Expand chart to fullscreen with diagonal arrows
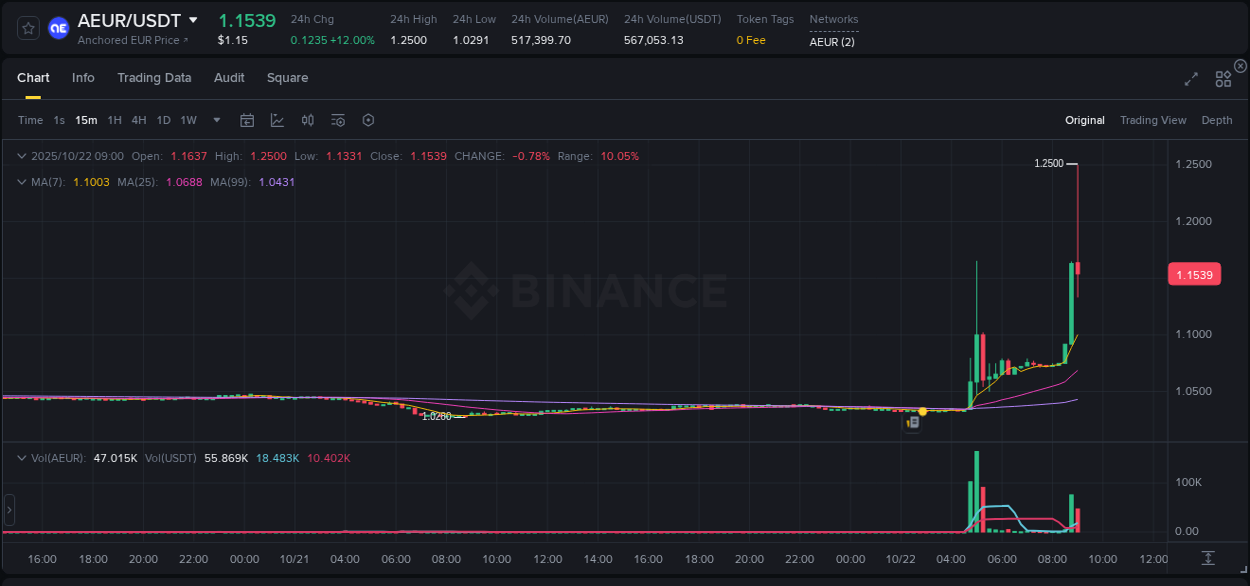This screenshot has width=1250, height=586. (x=1190, y=78)
